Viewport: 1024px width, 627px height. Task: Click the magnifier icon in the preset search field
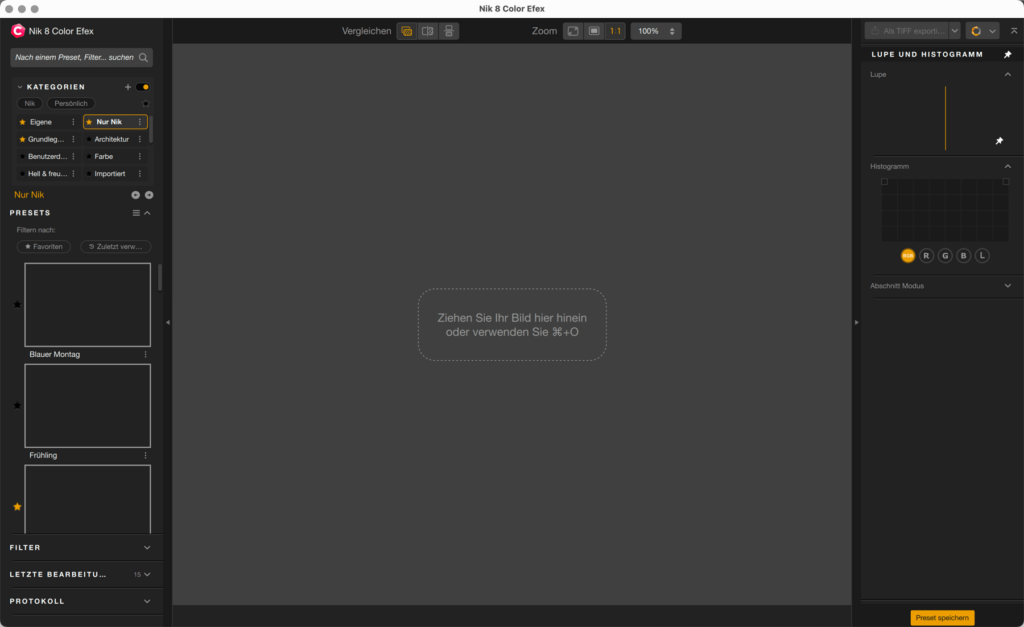pyautogui.click(x=143, y=57)
